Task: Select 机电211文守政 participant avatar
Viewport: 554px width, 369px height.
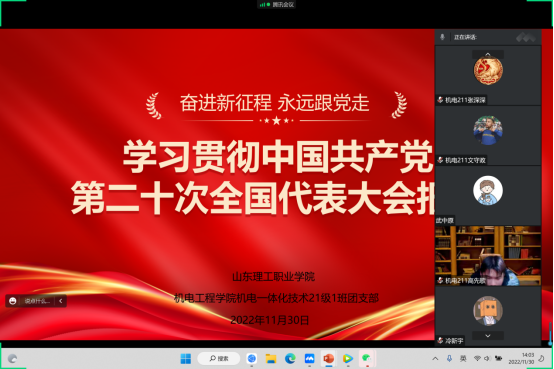Action: point(488,130)
